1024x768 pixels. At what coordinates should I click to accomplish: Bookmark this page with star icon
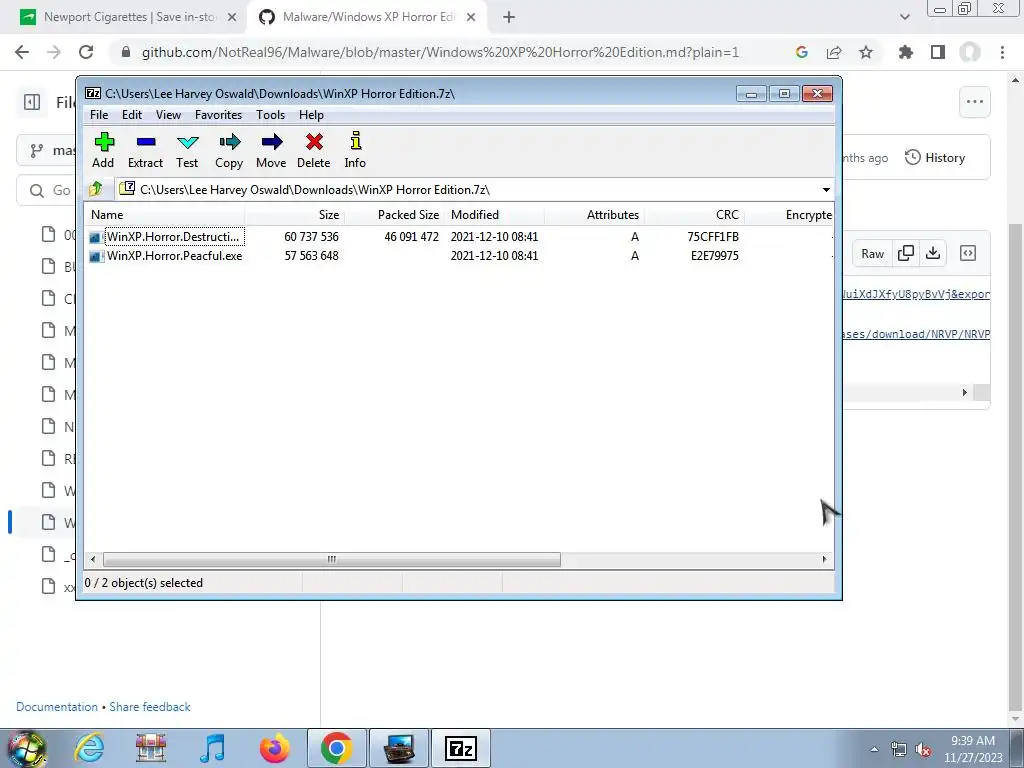point(866,52)
